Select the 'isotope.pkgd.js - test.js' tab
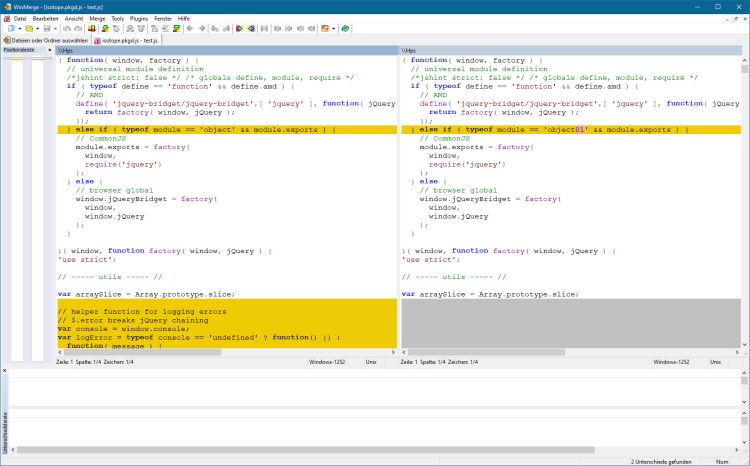The width and height of the screenshot is (750, 466). tap(127, 40)
